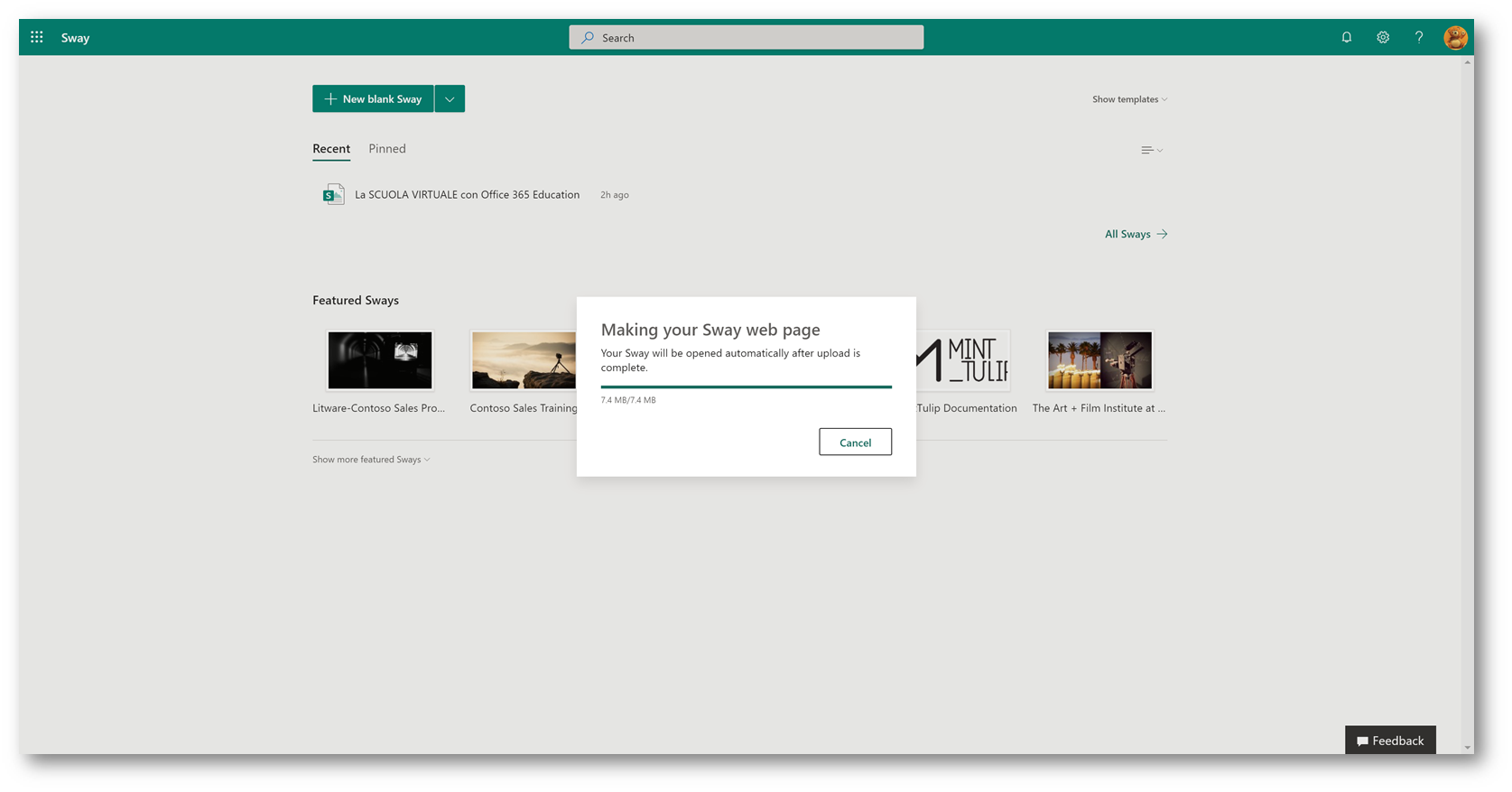Open the help question mark icon
Viewport: 1512px width, 792px height.
pyautogui.click(x=1418, y=37)
